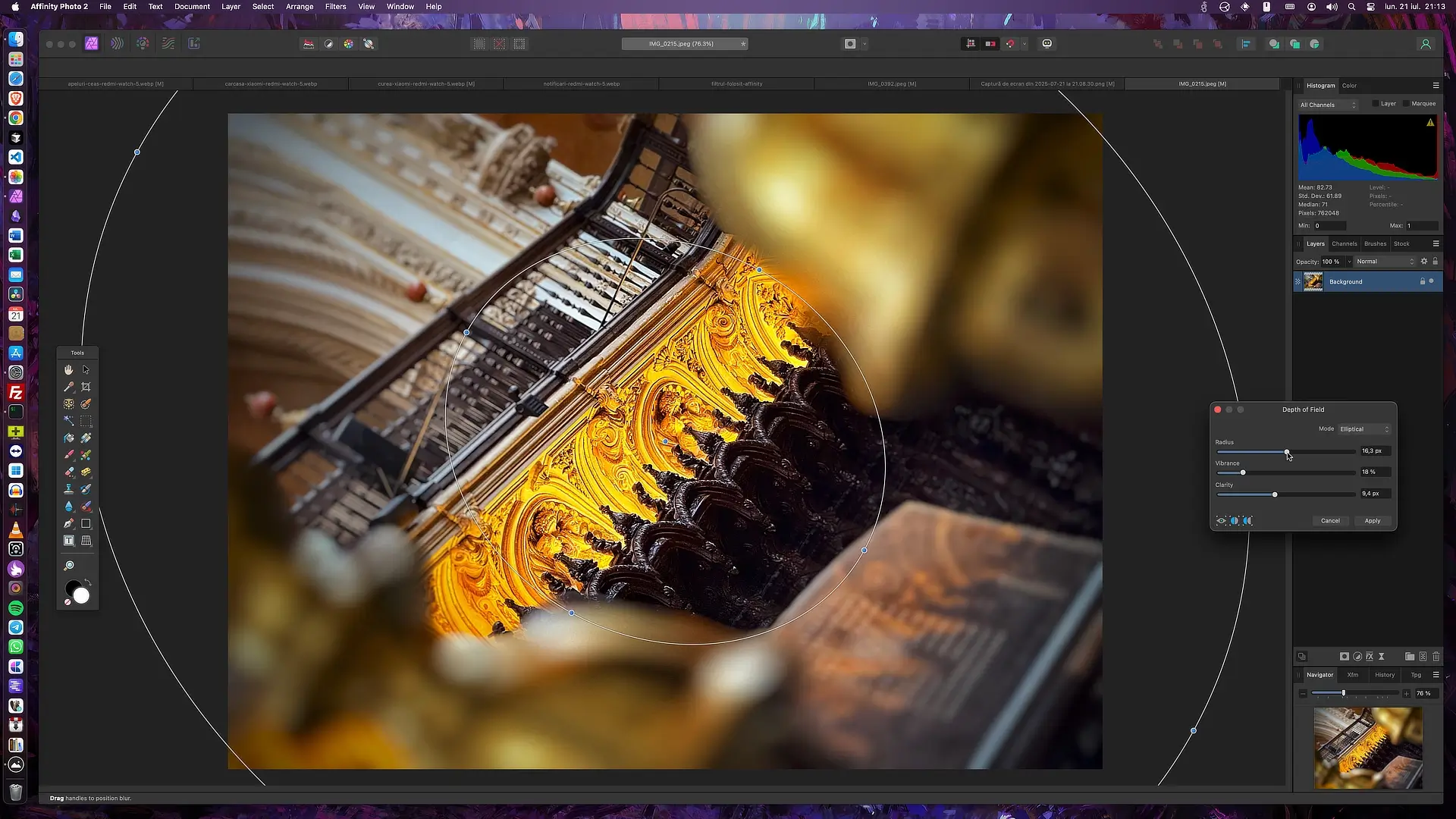Open the Normal blend mode dropdown
1456x819 pixels.
click(x=1385, y=262)
